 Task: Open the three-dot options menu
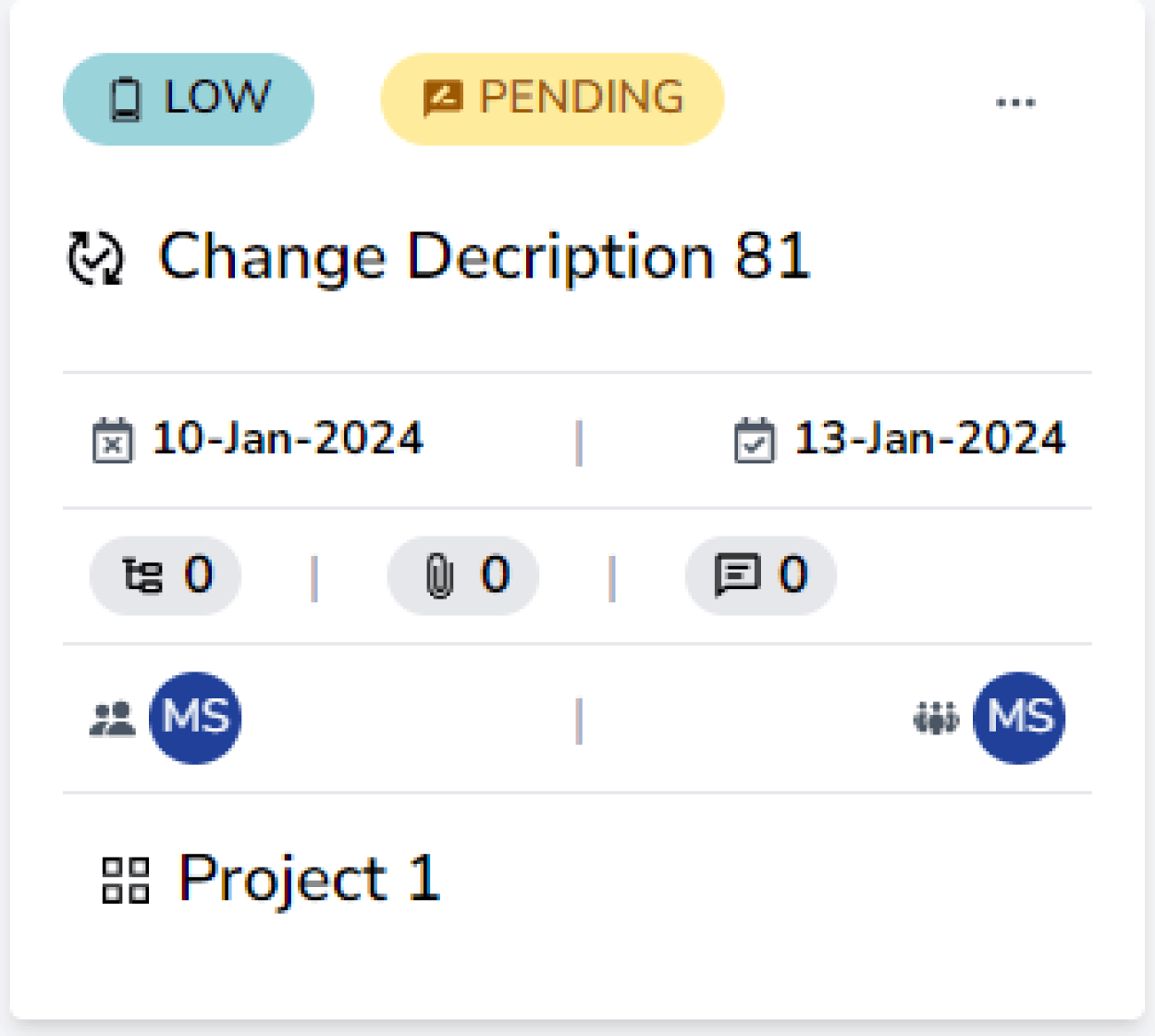coord(1015,100)
